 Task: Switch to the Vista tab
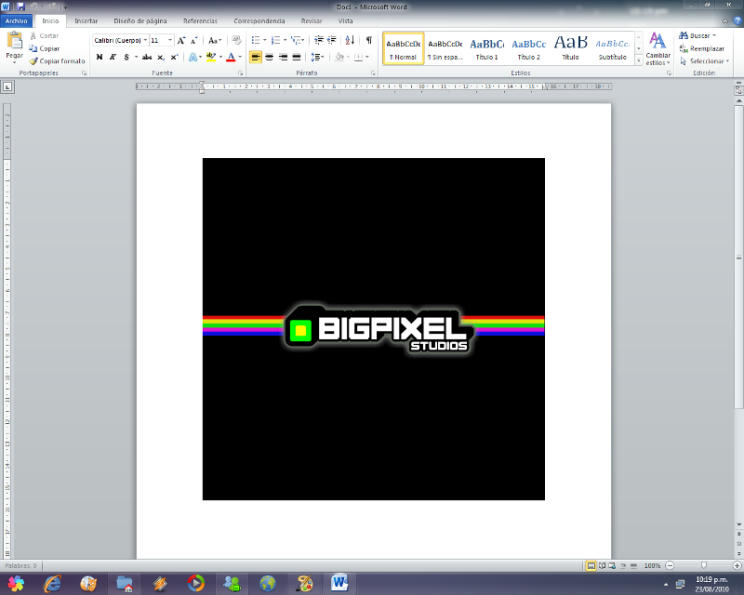[345, 21]
